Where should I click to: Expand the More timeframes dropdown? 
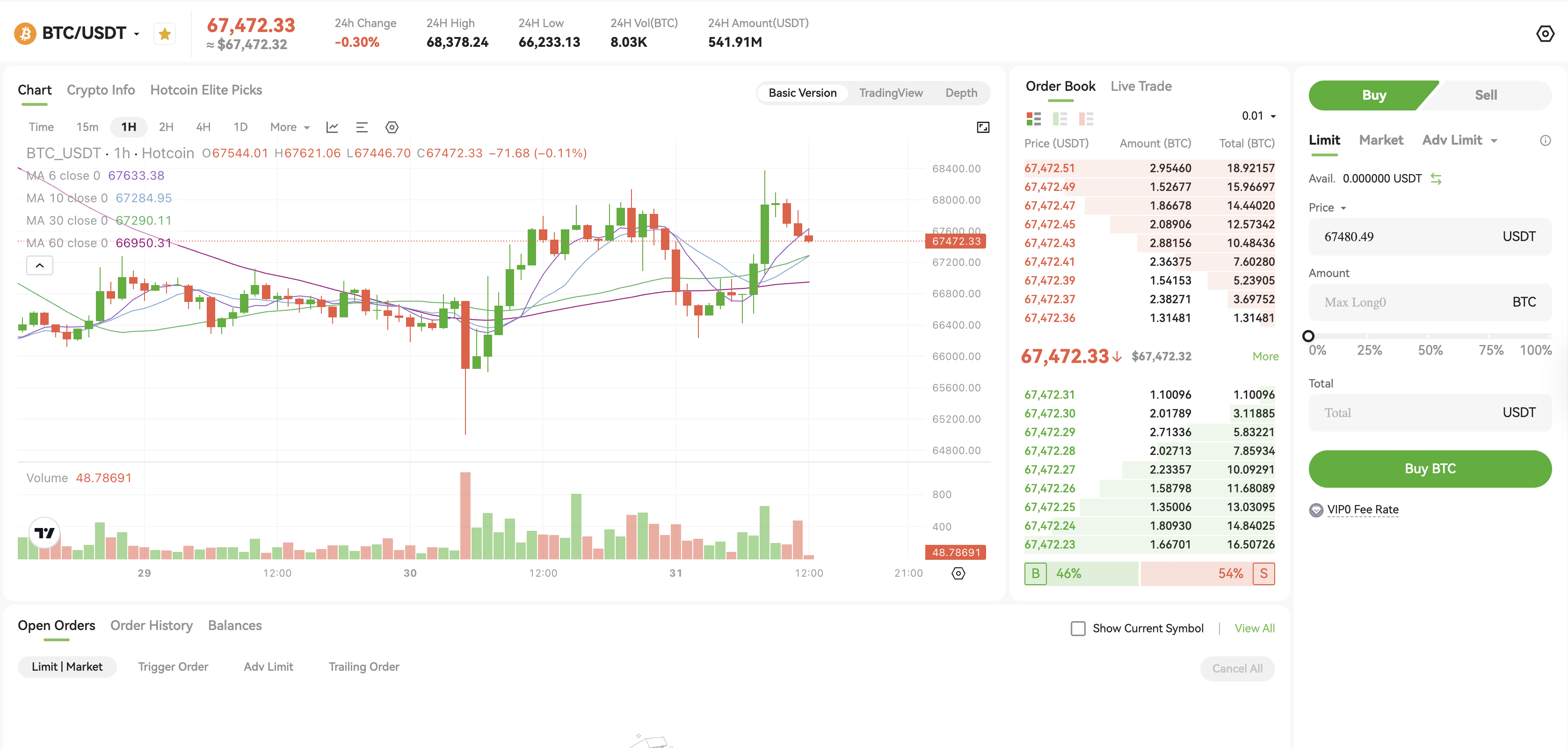click(x=290, y=127)
